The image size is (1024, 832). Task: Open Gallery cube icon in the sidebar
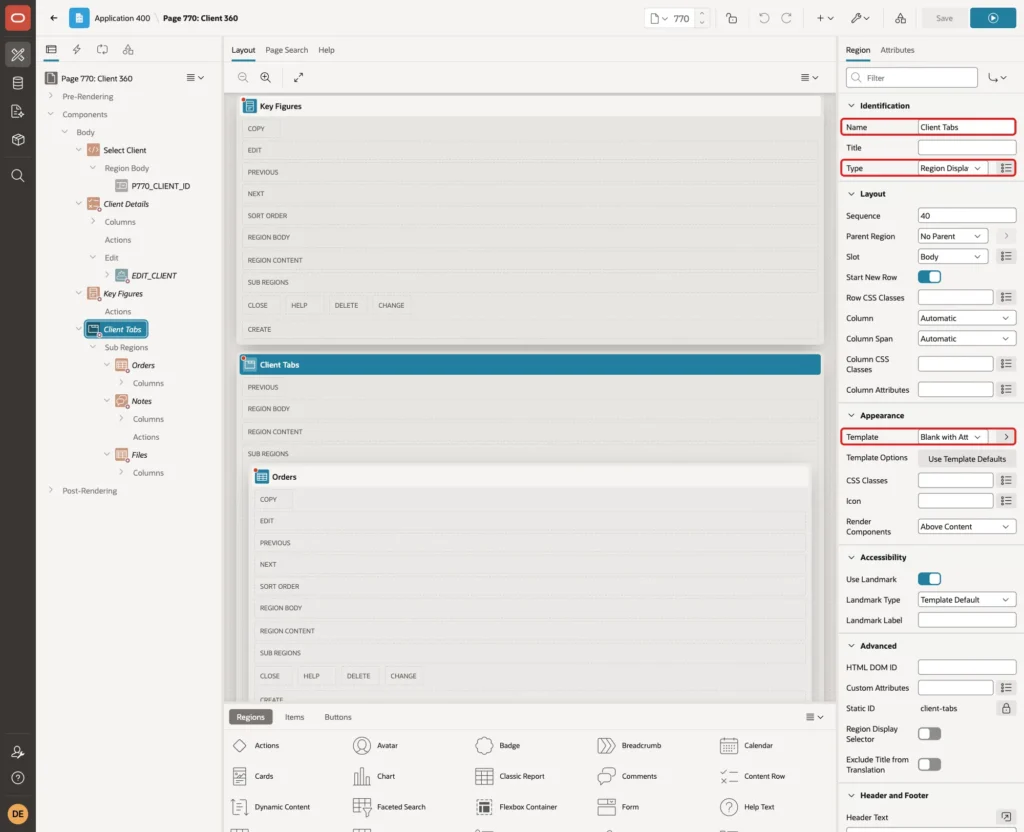tap(18, 140)
